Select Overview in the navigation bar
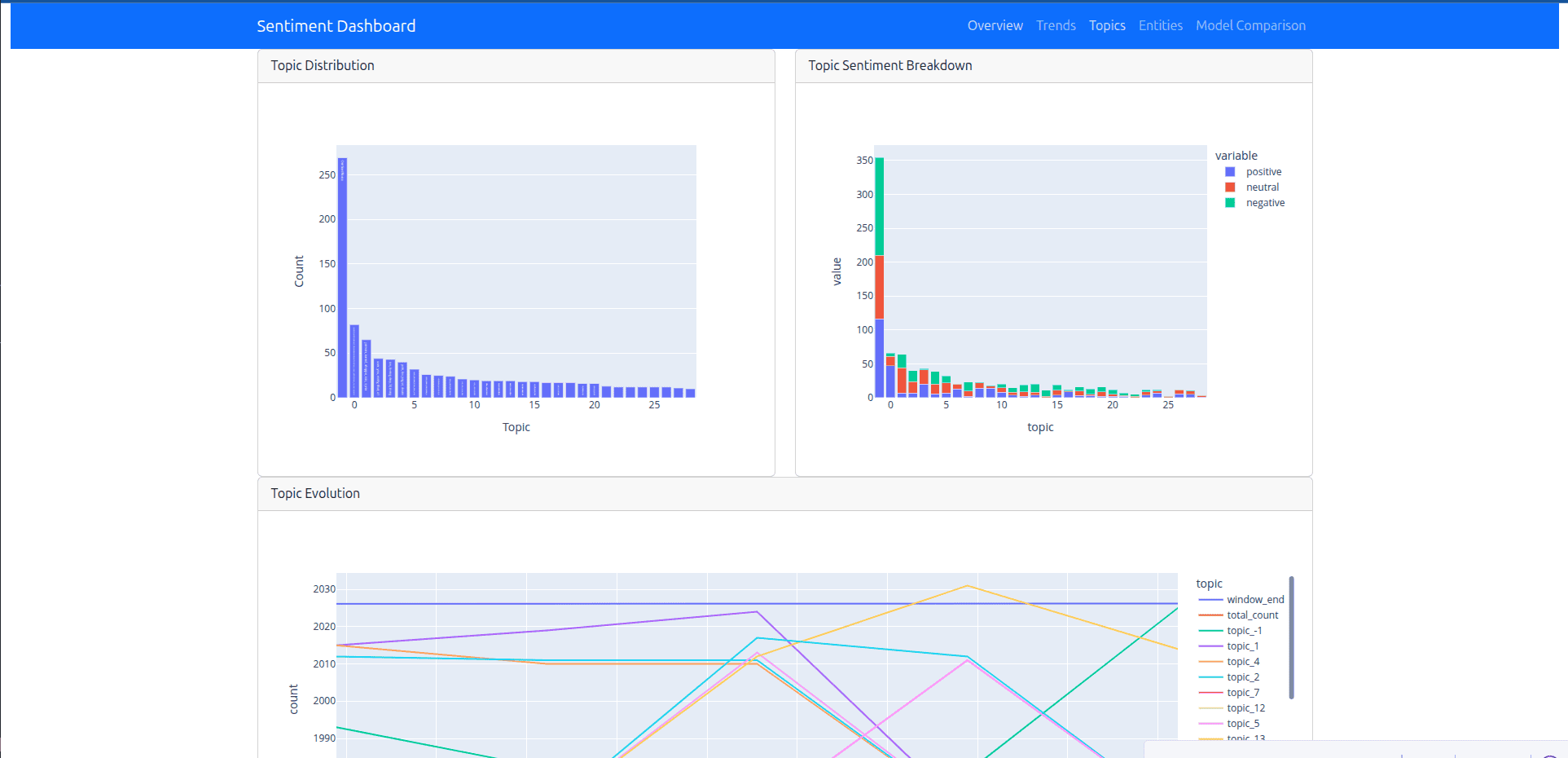Screen dimensions: 1568x758 [x=995, y=25]
